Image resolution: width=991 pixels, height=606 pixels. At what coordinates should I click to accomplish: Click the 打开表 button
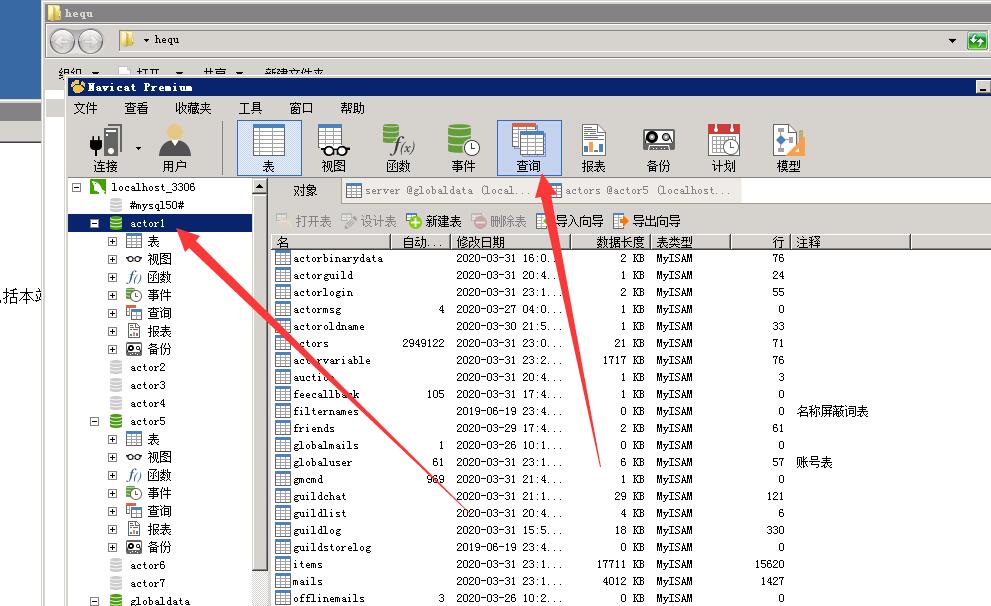[304, 221]
